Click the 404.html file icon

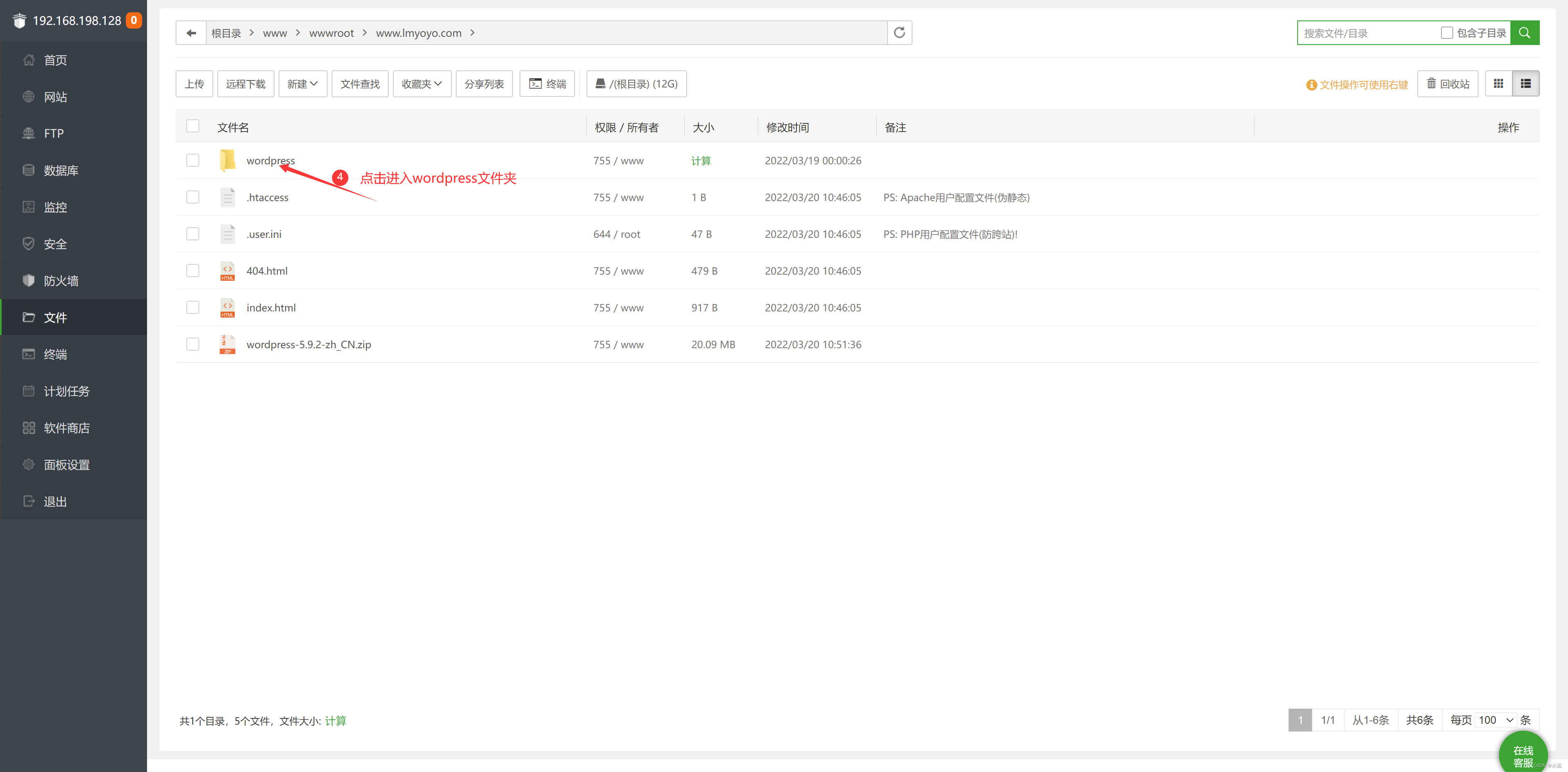[227, 271]
